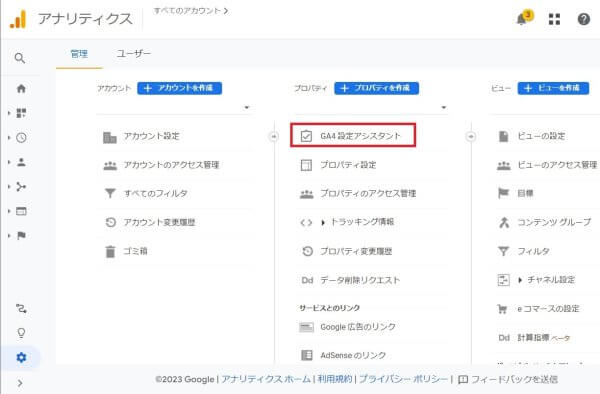Open notifications bell icon
Screen dimensions: 600x394
[523, 18]
